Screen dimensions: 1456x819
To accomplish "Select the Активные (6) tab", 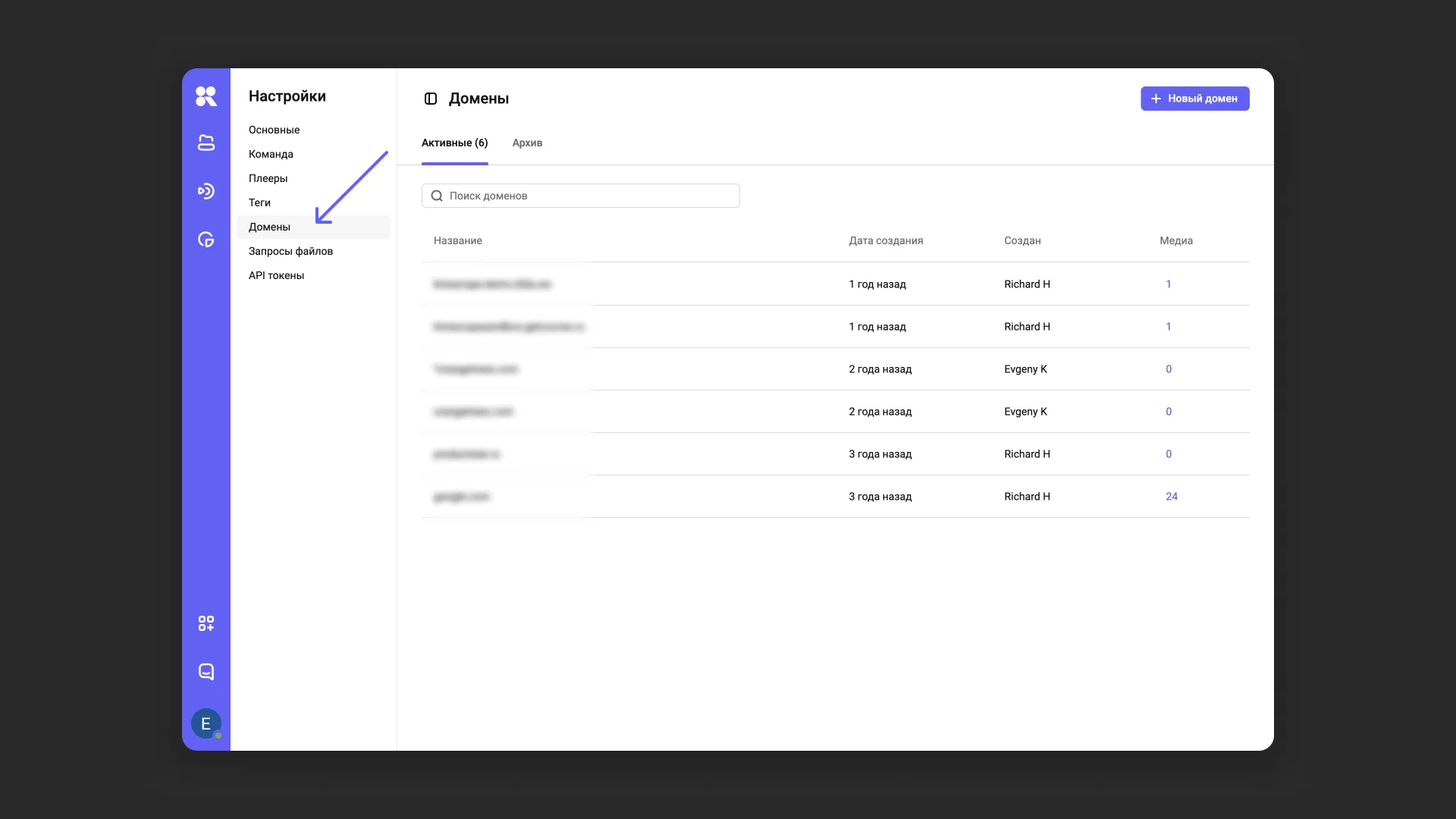I will coord(454,143).
